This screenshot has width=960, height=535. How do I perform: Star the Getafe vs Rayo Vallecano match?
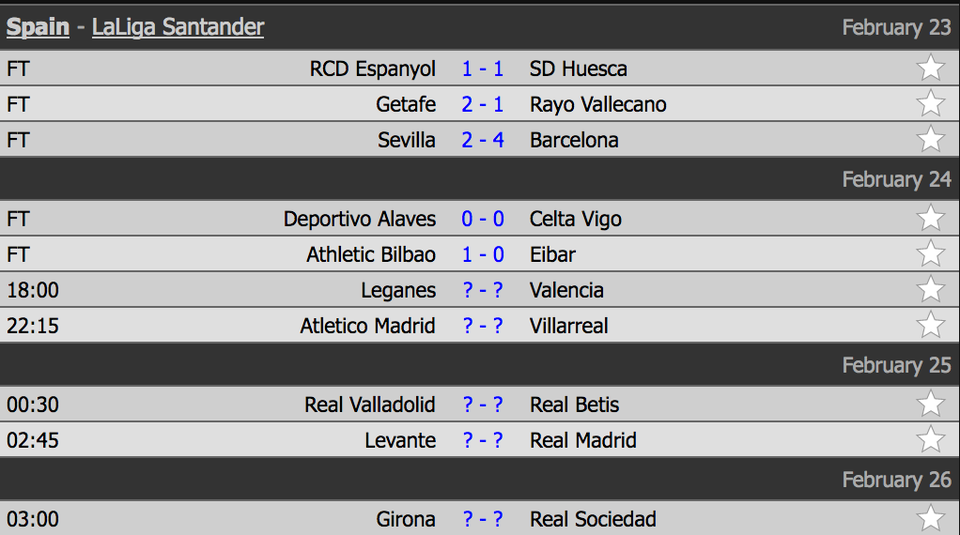click(x=930, y=103)
